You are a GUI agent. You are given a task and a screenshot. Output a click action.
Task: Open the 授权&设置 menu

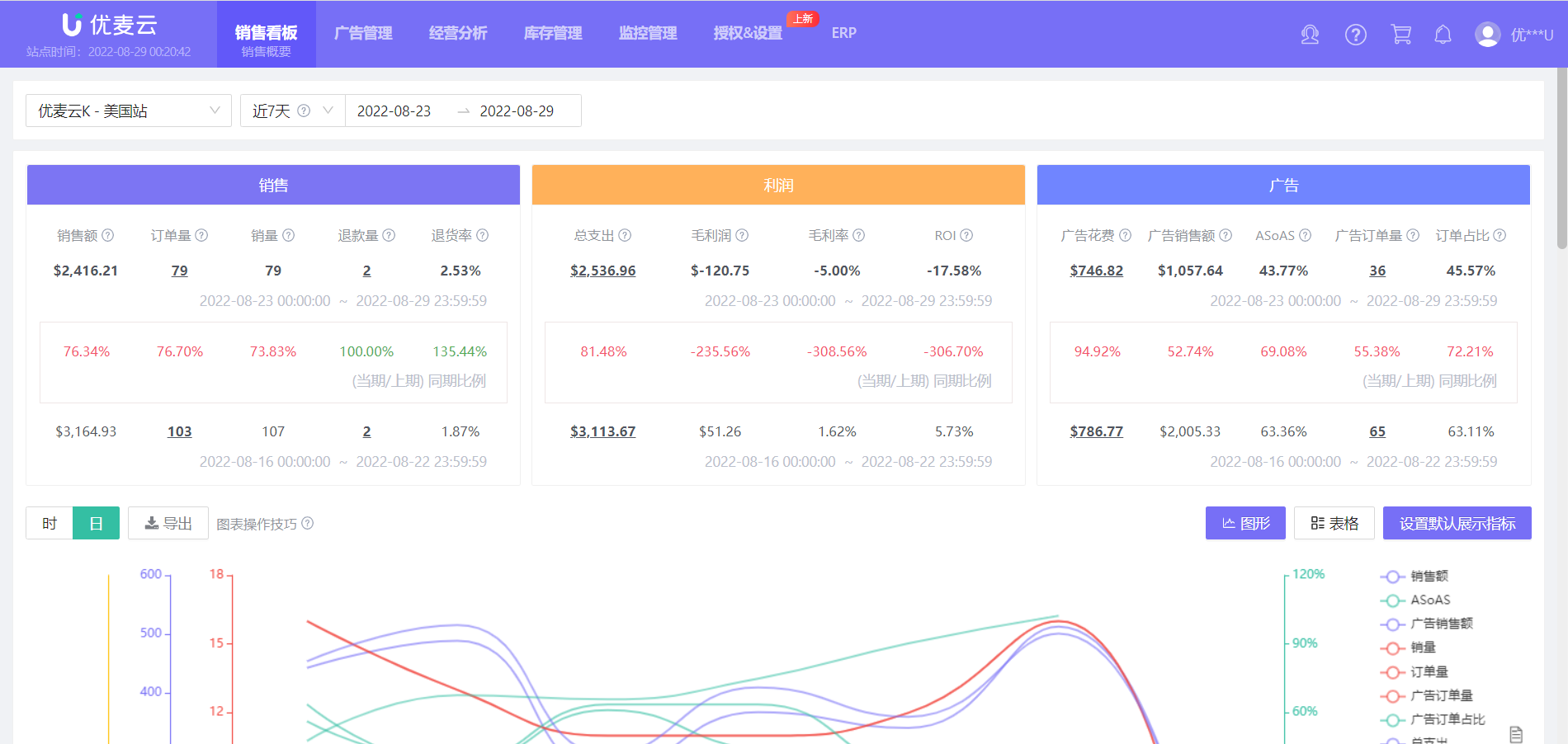[x=748, y=33]
